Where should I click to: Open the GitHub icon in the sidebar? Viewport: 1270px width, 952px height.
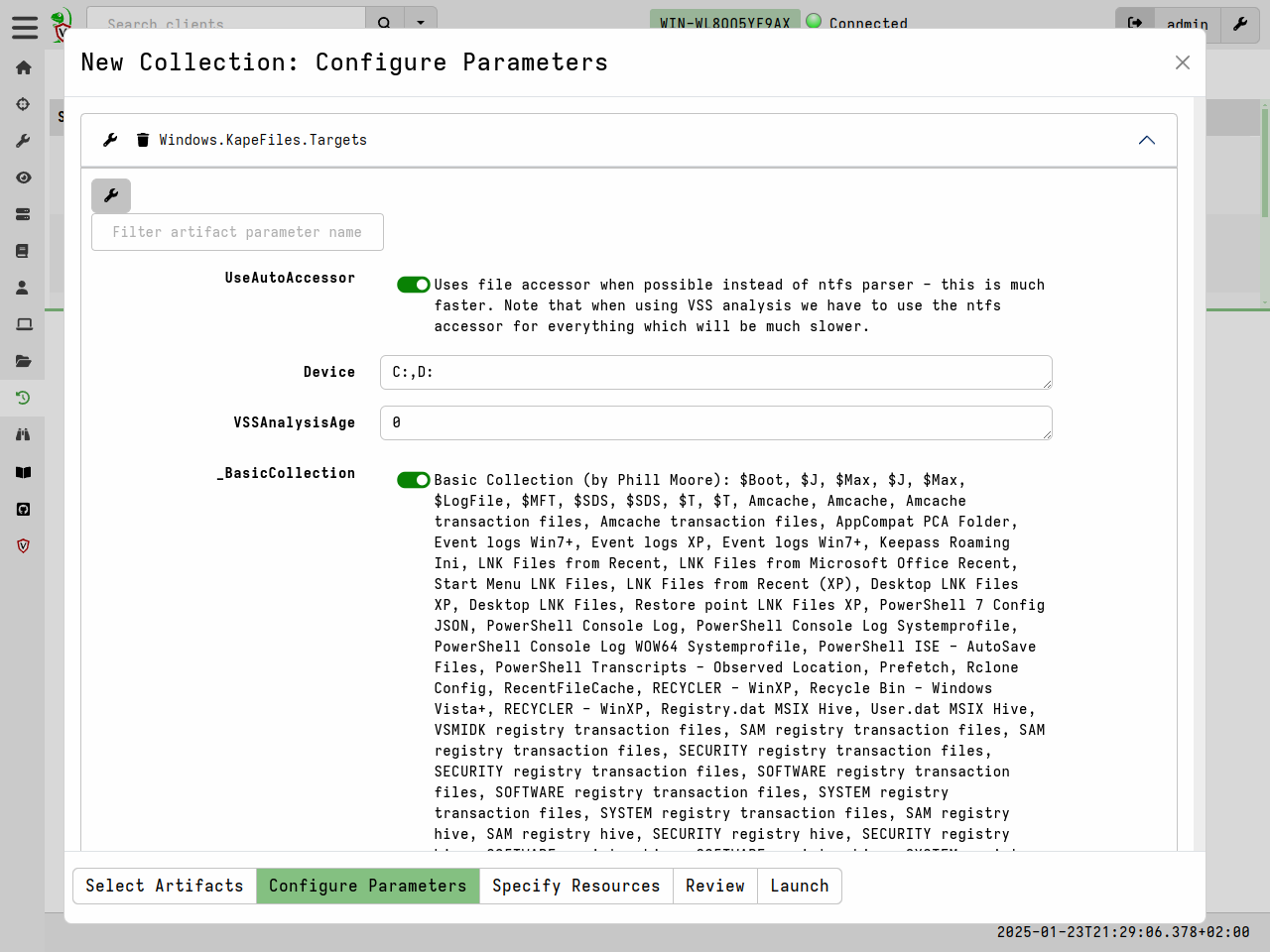(x=23, y=509)
